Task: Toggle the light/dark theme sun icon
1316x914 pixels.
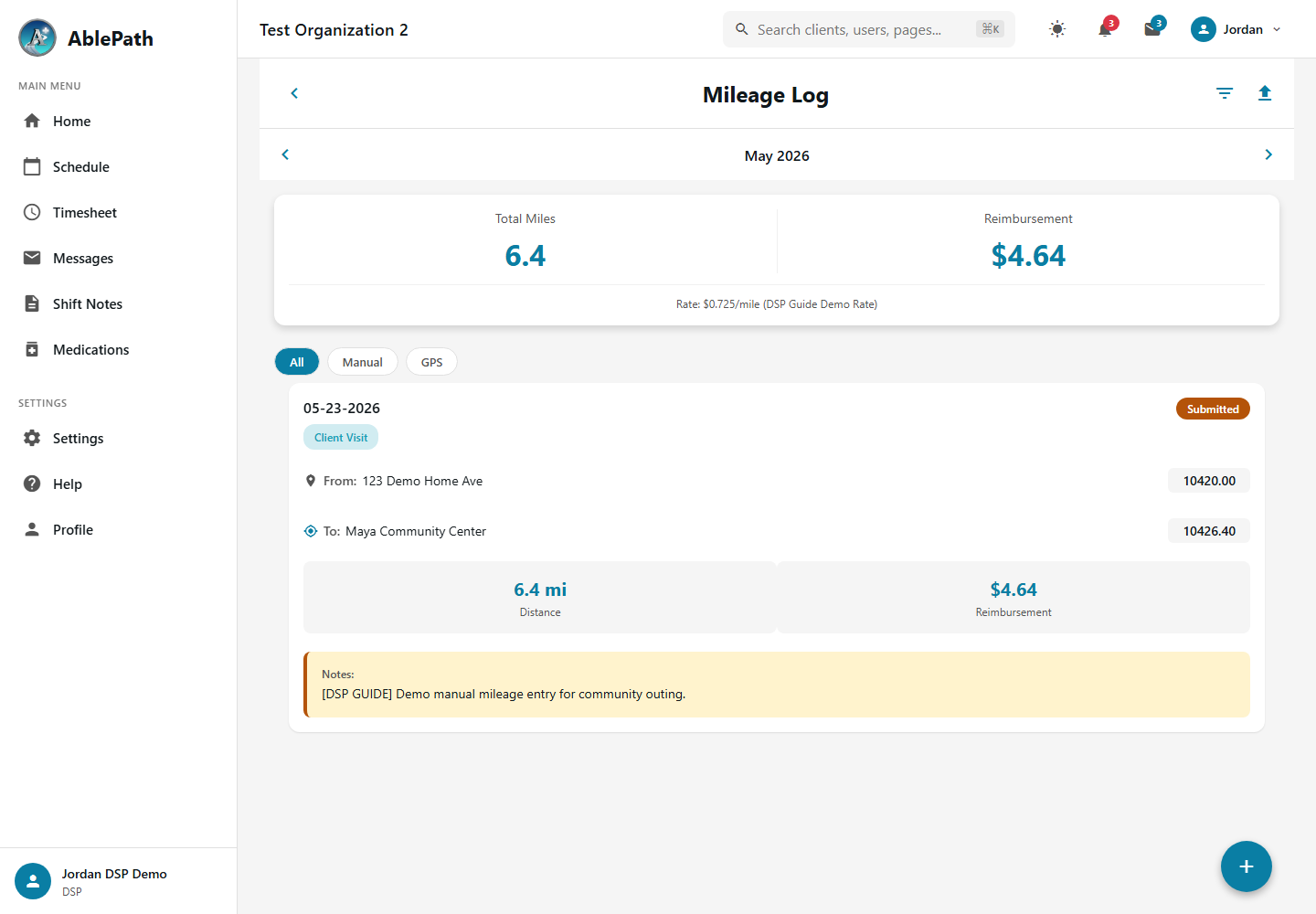Action: click(x=1057, y=29)
